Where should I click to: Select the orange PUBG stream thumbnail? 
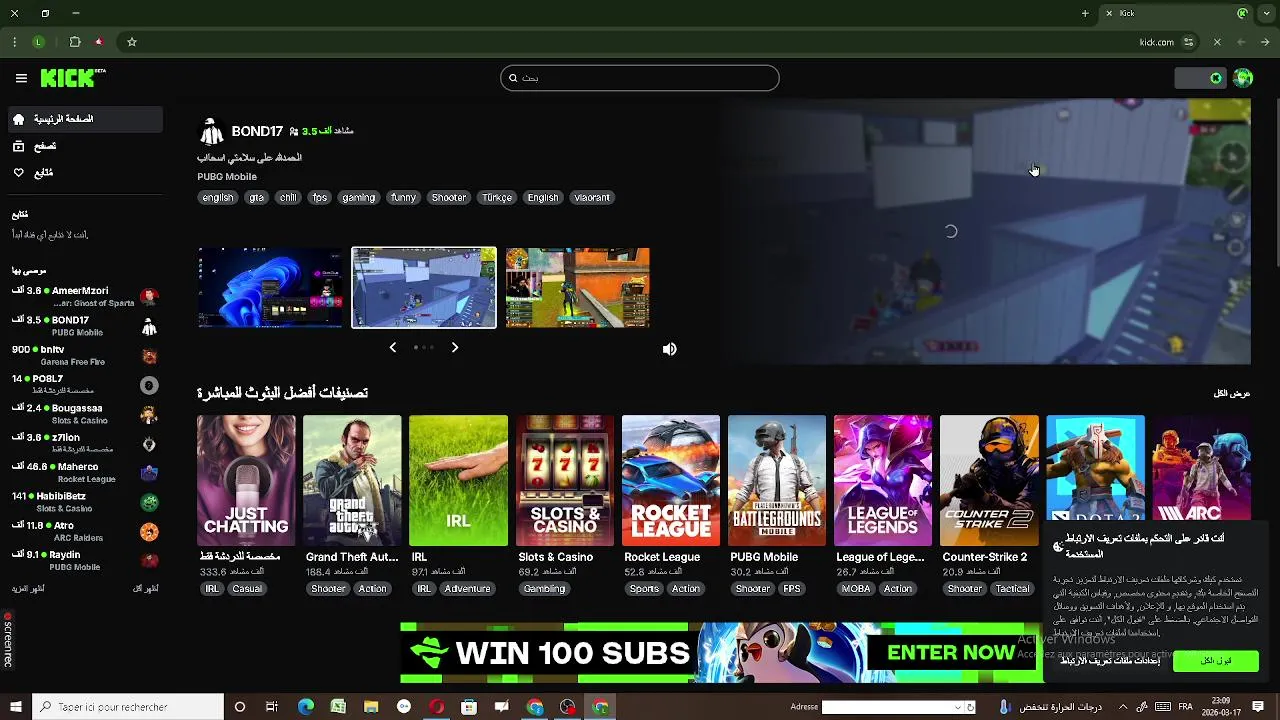click(577, 288)
